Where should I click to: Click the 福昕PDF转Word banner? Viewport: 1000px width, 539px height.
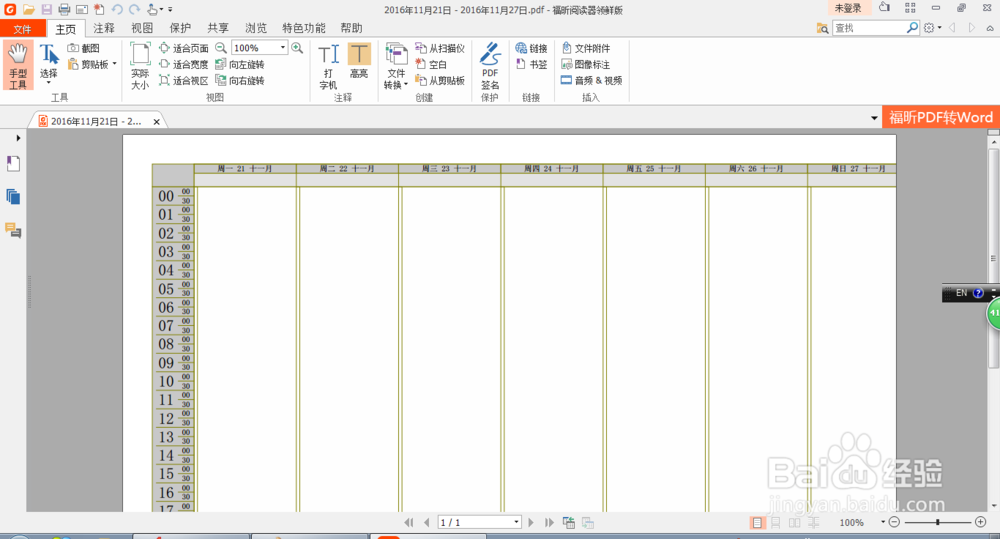point(941,117)
